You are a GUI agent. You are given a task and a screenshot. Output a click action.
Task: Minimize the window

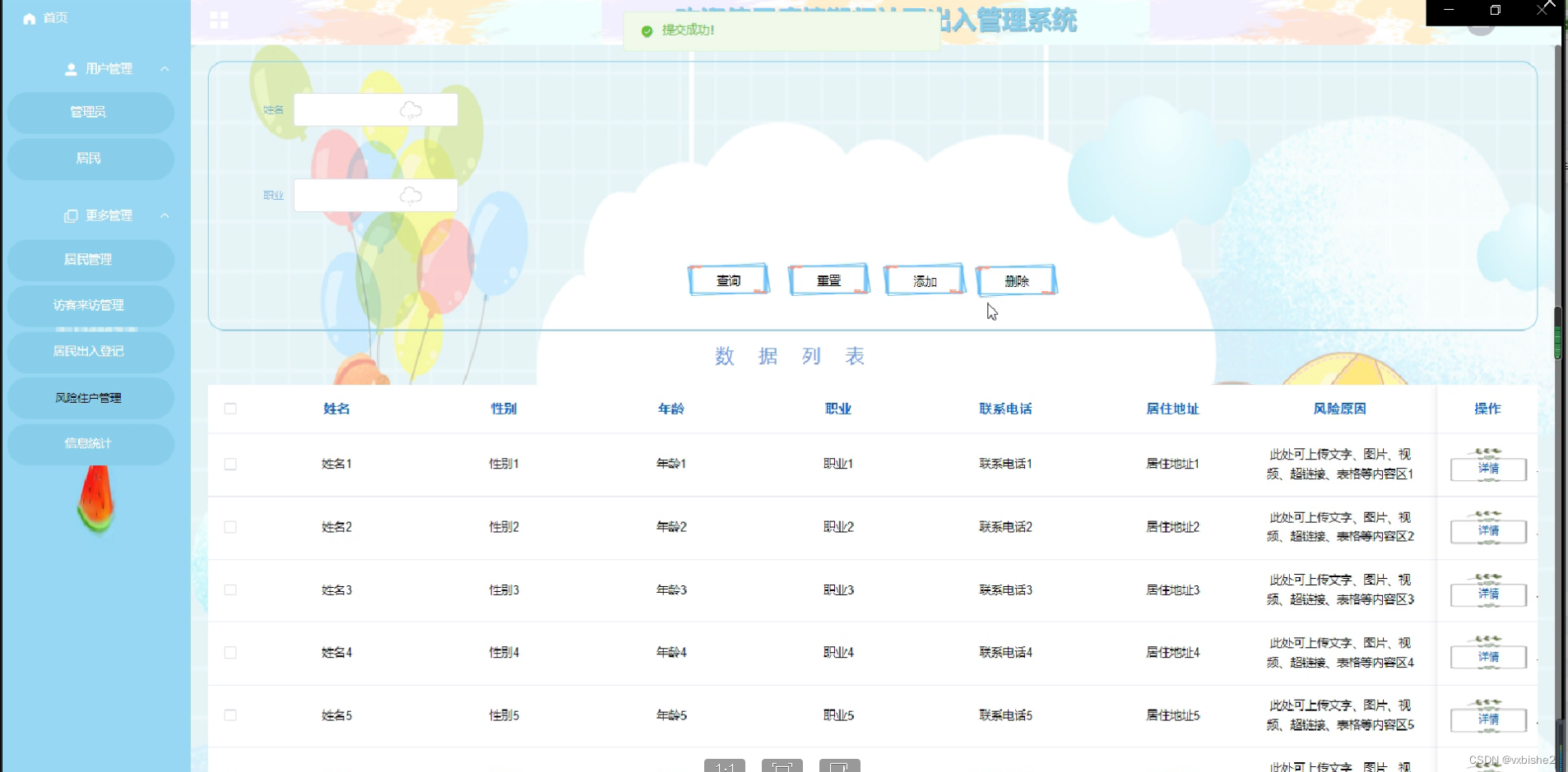pyautogui.click(x=1449, y=10)
